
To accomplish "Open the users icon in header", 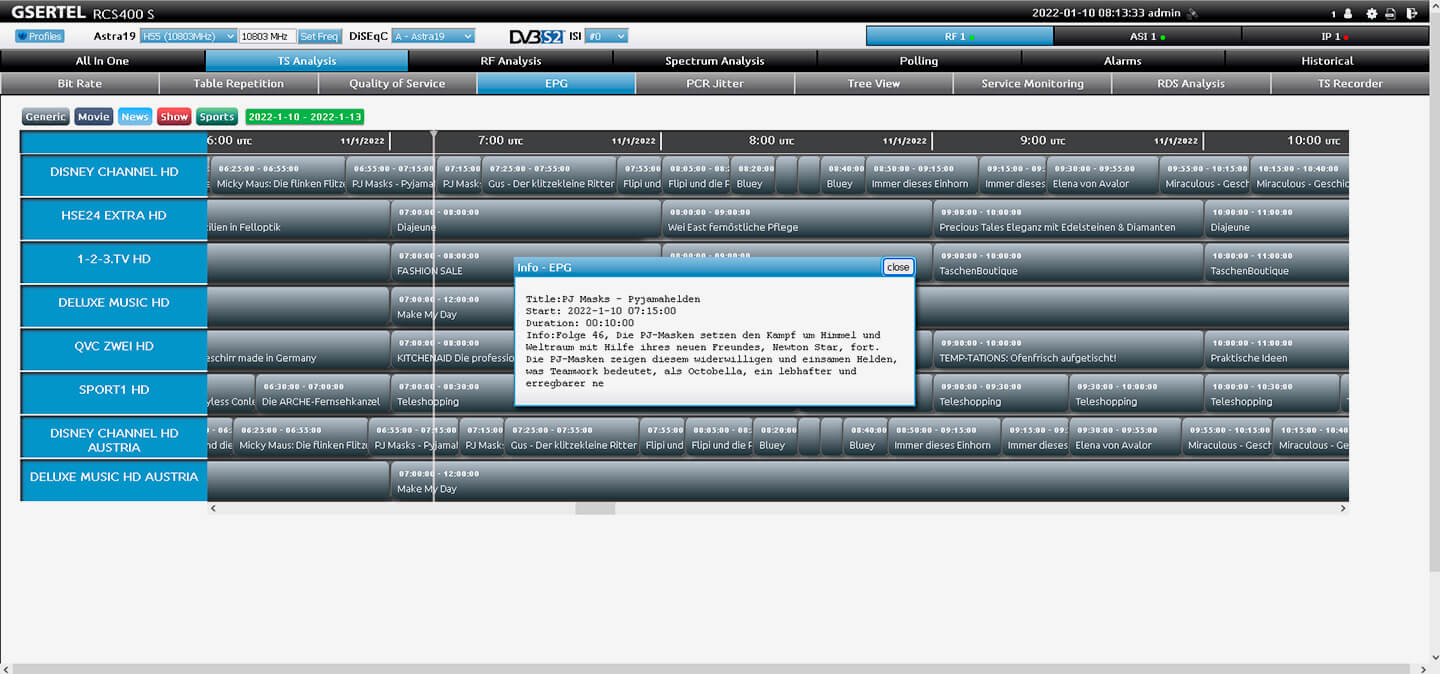I will pos(1347,13).
